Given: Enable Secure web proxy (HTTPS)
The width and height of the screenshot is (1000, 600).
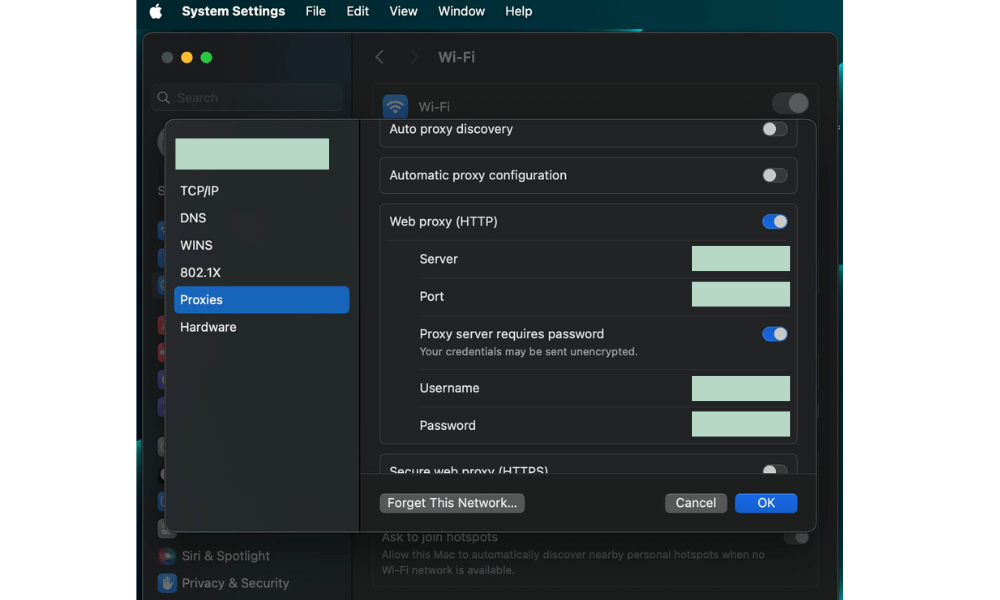Looking at the screenshot, I should pyautogui.click(x=774, y=469).
